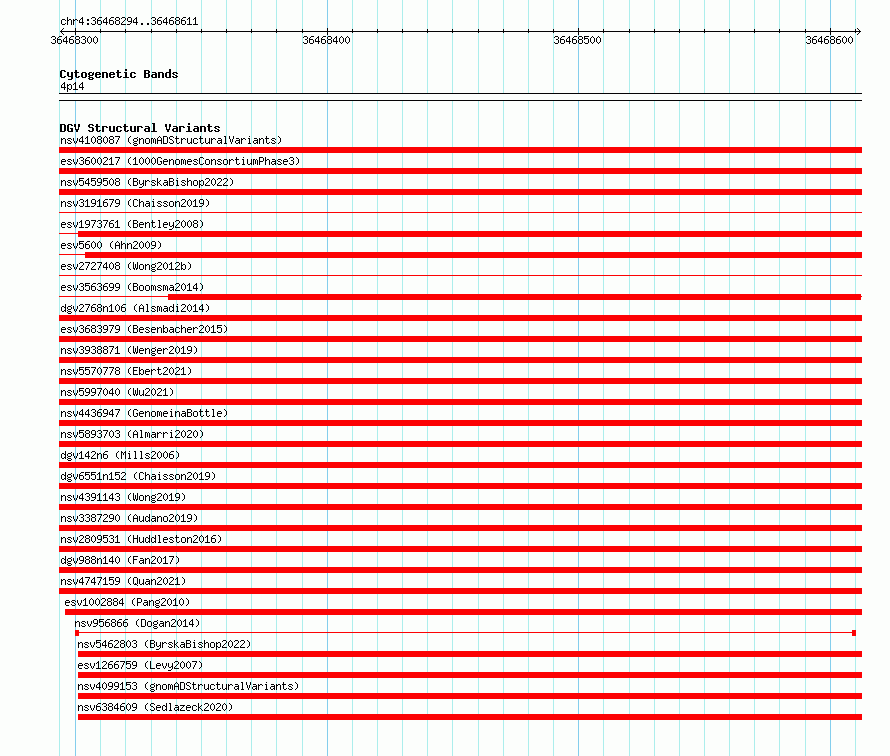The image size is (890, 756).
Task: Select nsv5893703 (Almarri2020) variant label
Action: (132, 434)
